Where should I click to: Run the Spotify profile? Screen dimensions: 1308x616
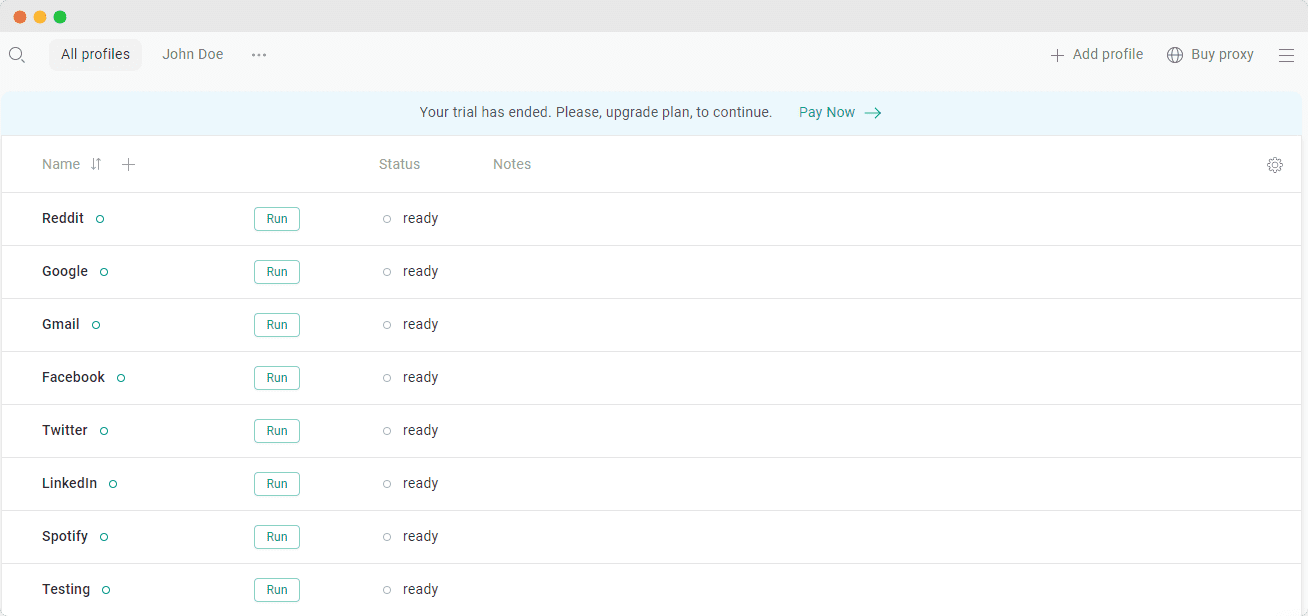[x=277, y=537]
